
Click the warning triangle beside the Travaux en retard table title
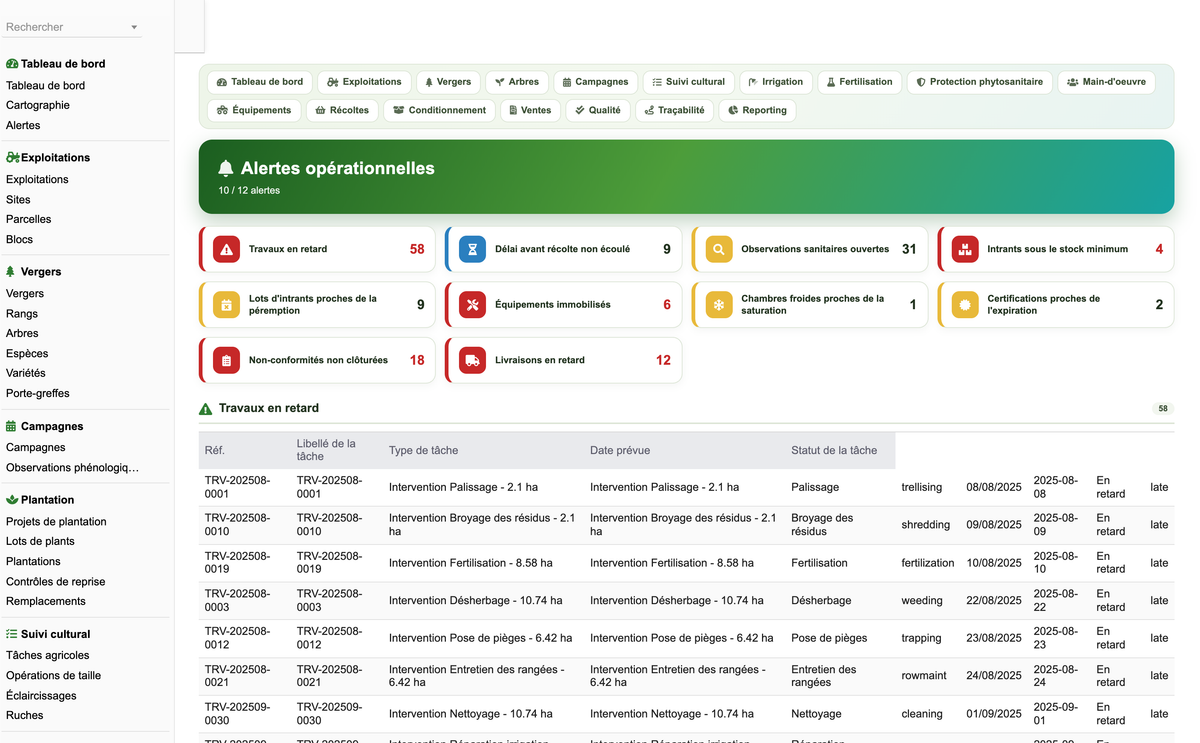[206, 409]
